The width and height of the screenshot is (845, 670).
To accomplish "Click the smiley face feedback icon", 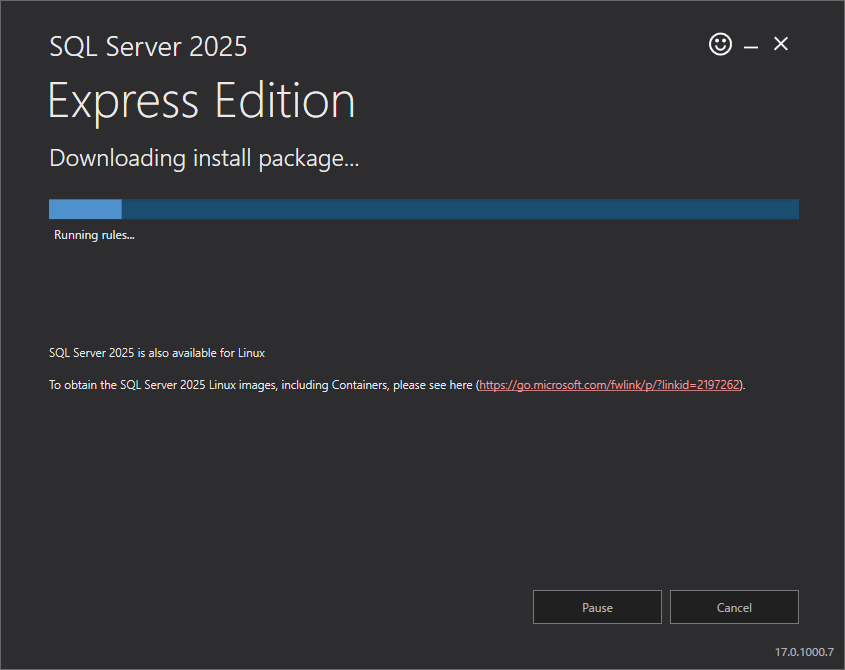I will [x=720, y=44].
